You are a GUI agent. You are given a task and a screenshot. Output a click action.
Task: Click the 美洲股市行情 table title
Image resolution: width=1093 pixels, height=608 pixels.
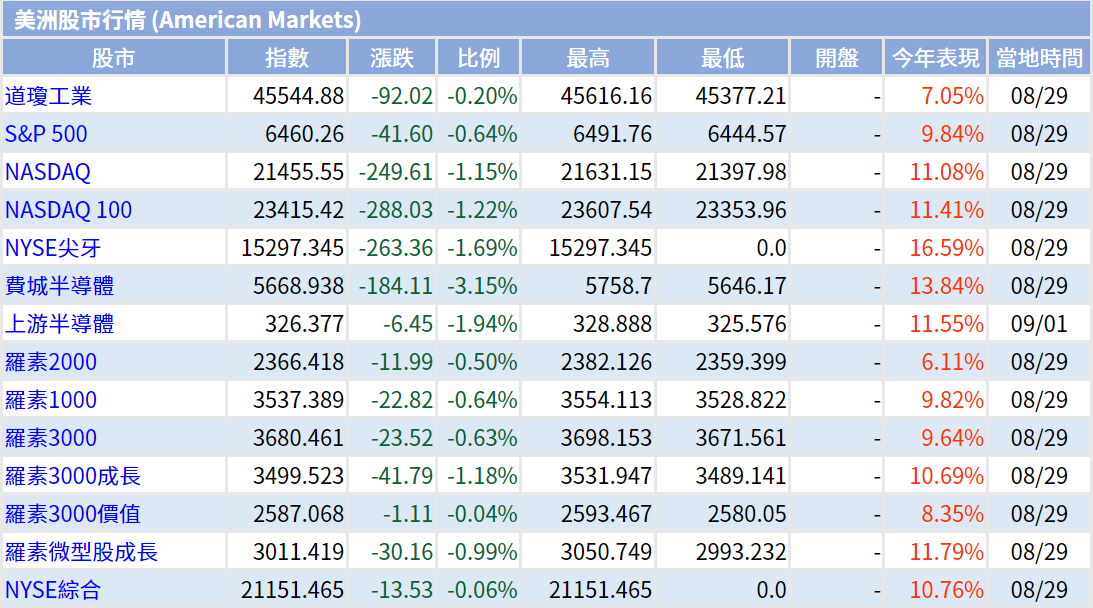click(x=188, y=19)
